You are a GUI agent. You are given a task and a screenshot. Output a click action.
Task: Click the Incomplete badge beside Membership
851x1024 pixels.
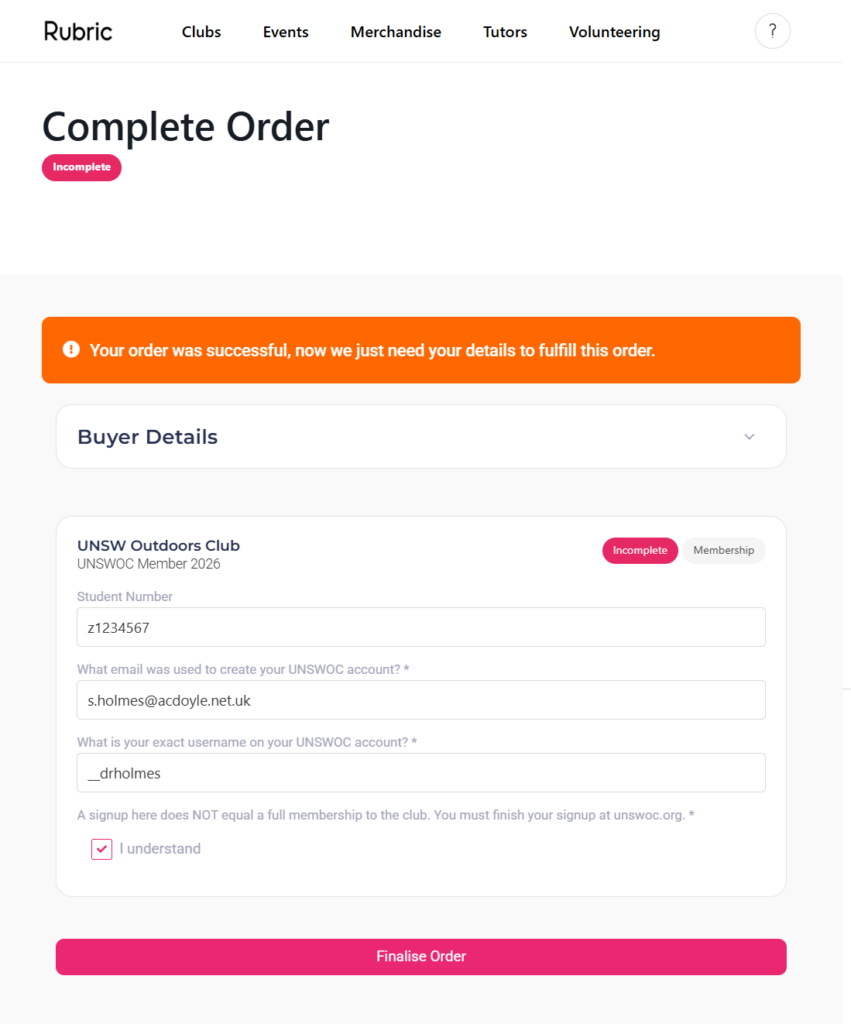point(639,551)
